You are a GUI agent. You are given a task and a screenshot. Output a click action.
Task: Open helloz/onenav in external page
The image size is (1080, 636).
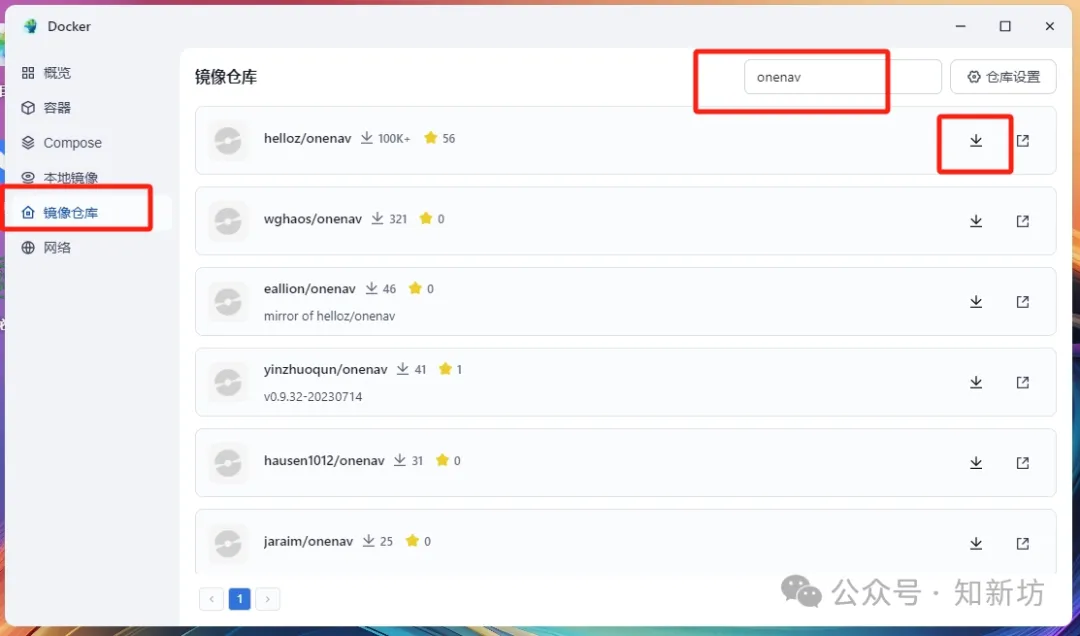1023,141
